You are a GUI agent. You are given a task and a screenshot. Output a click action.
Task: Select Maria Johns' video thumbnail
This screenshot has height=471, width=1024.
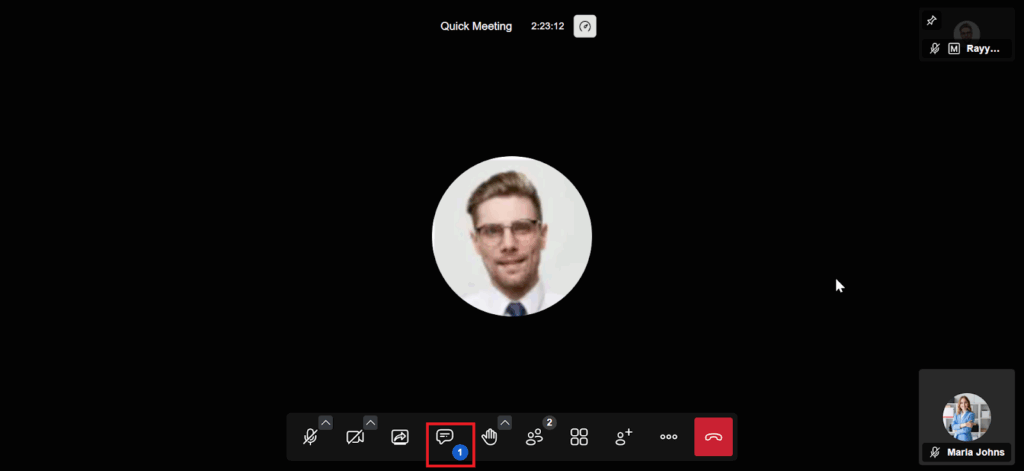966,417
